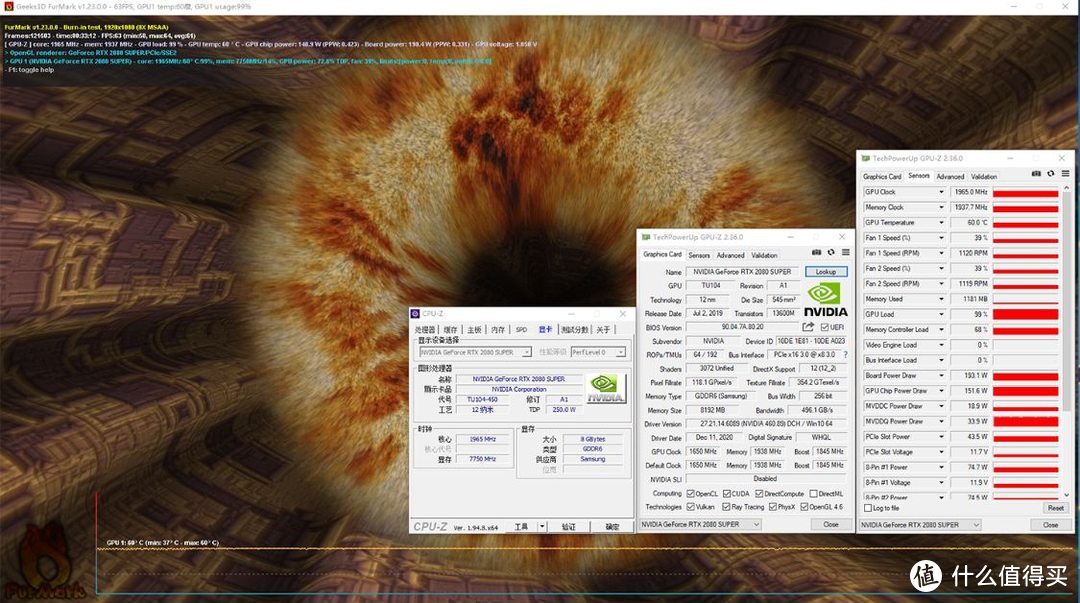
Task: Expand the GPU Temperature sensor dropdown
Action: click(941, 223)
